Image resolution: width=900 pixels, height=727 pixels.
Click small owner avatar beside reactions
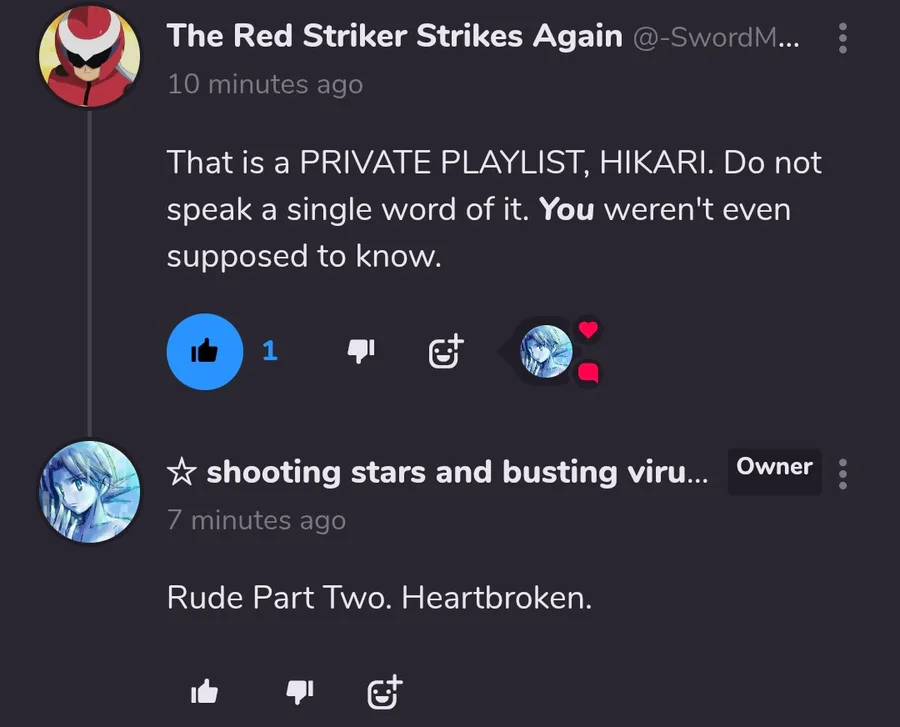(546, 351)
